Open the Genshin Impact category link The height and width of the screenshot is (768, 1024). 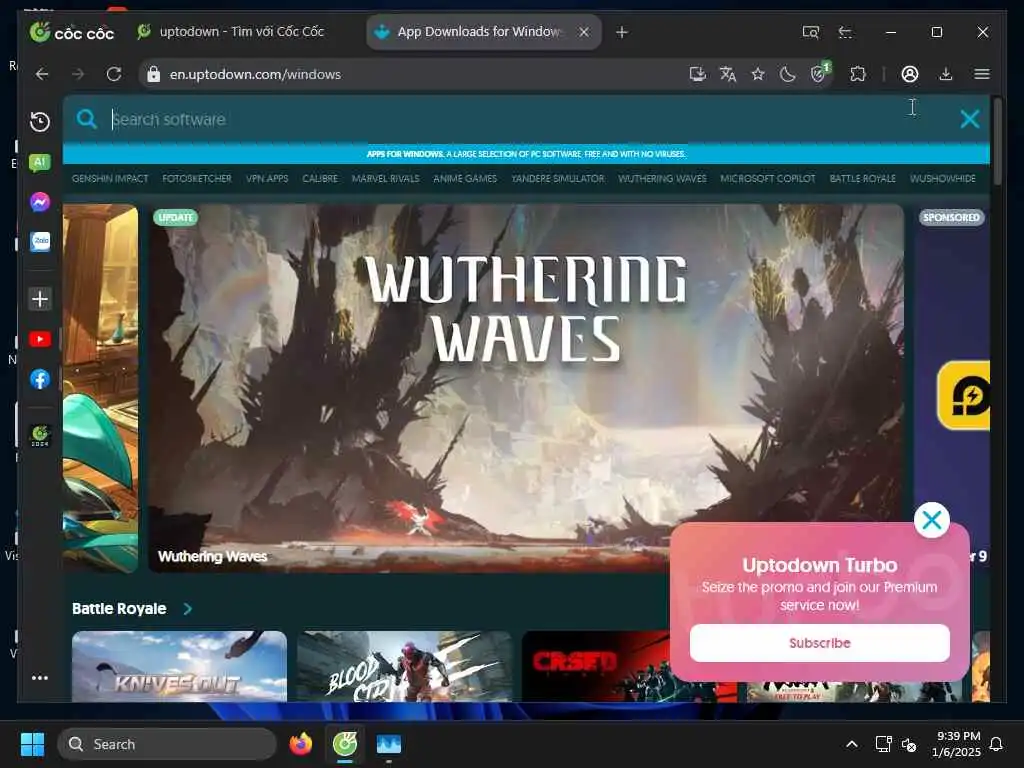[x=110, y=178]
